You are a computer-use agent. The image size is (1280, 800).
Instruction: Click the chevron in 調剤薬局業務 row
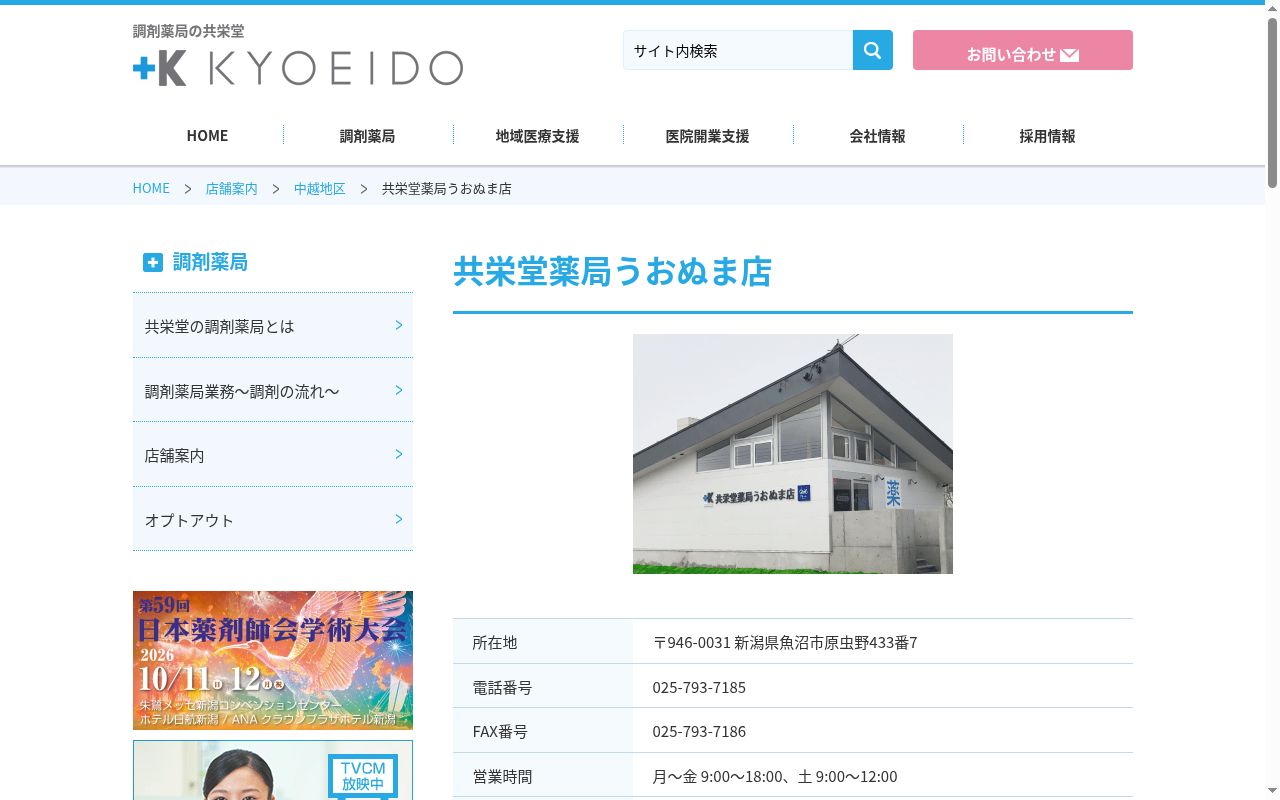tap(399, 390)
